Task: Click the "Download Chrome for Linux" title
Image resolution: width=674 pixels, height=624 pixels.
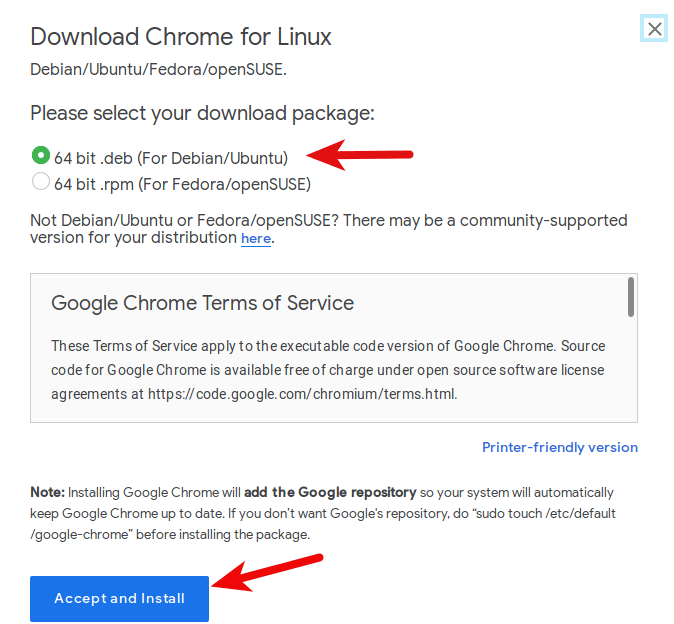Action: [x=181, y=38]
